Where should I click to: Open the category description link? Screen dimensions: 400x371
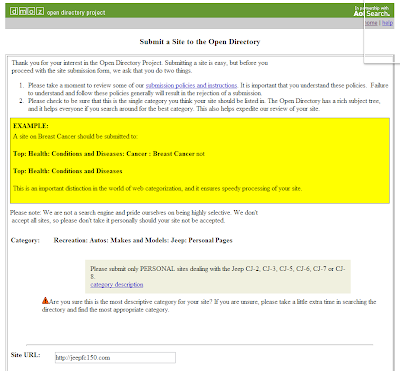point(117,285)
